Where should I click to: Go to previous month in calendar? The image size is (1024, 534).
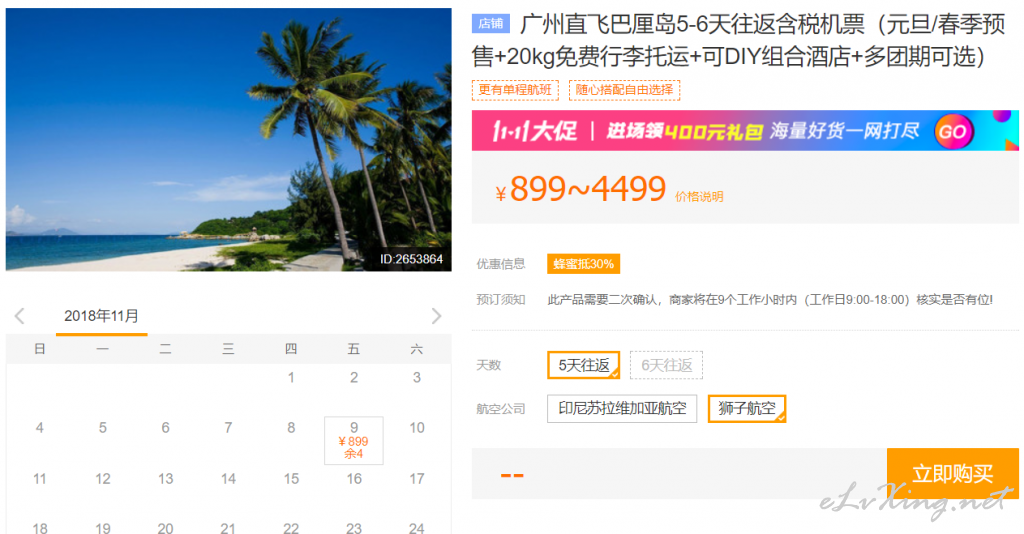[20, 317]
